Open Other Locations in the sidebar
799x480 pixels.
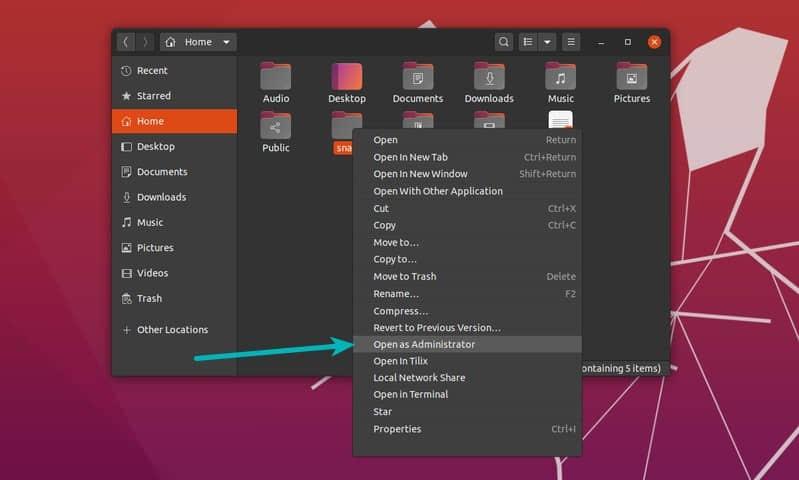[x=172, y=330]
